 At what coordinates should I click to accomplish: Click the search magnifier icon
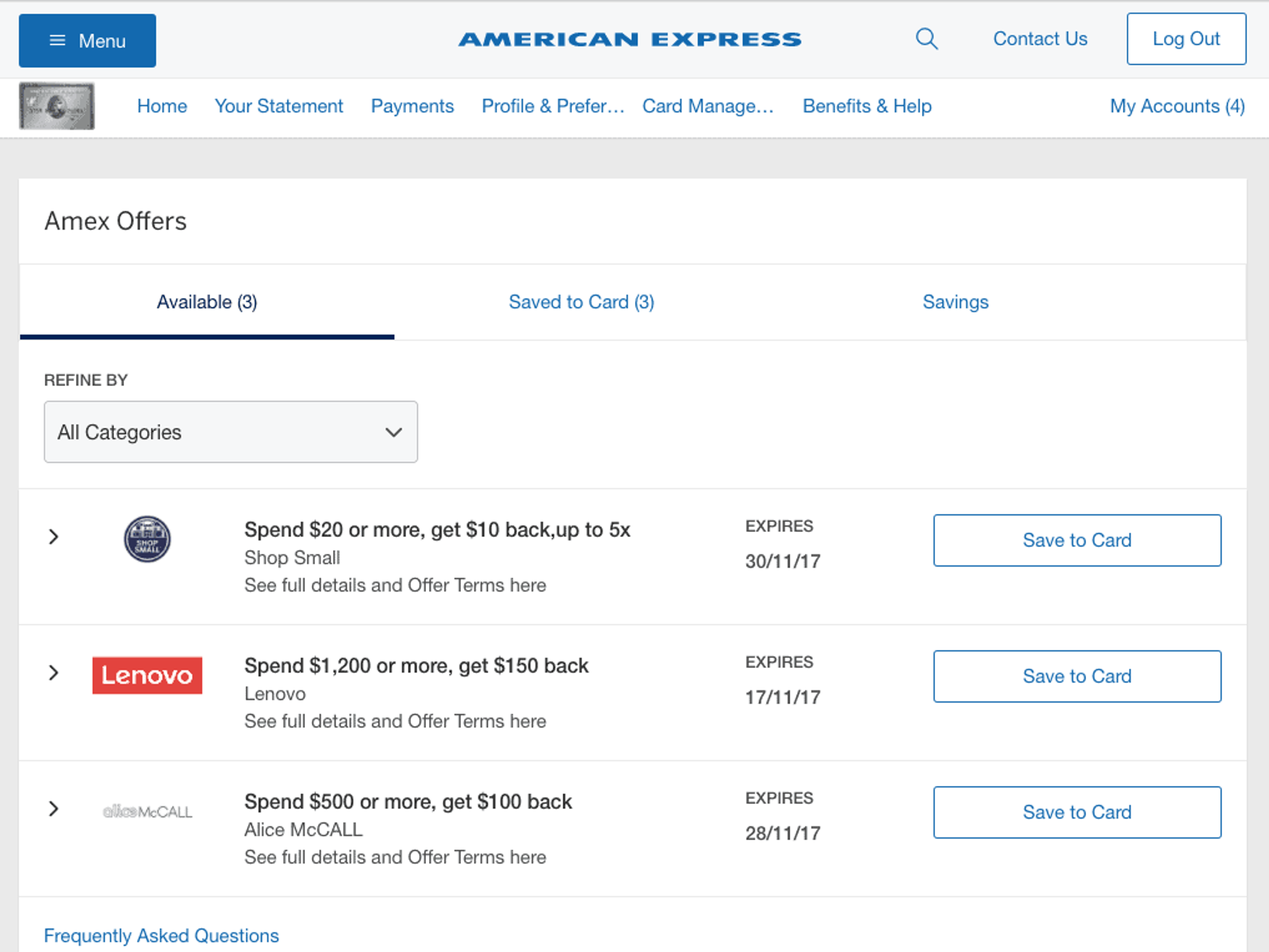pyautogui.click(x=926, y=39)
